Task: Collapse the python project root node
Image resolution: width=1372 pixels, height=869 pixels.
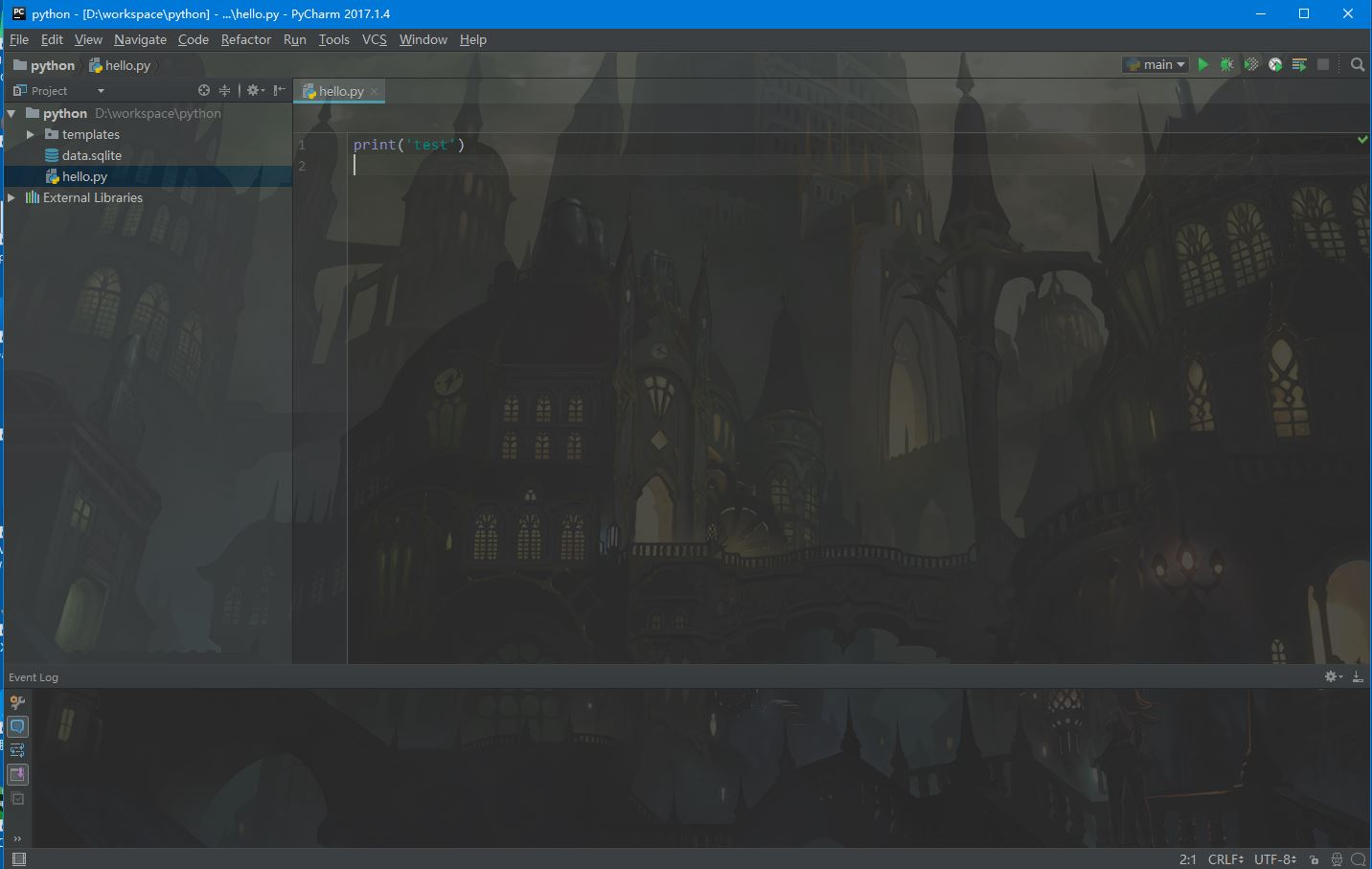Action: point(11,113)
